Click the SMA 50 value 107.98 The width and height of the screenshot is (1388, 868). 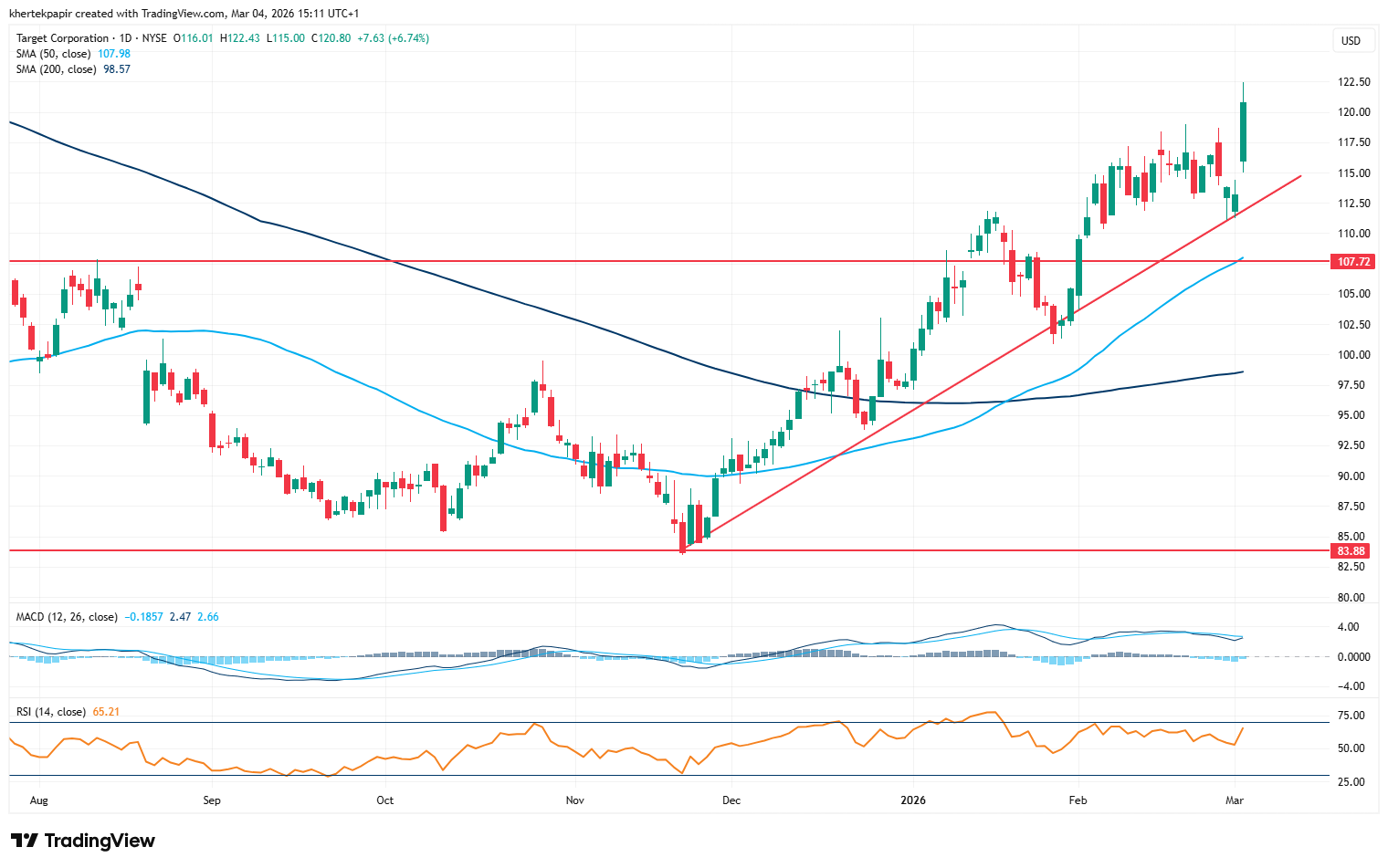pyautogui.click(x=114, y=54)
